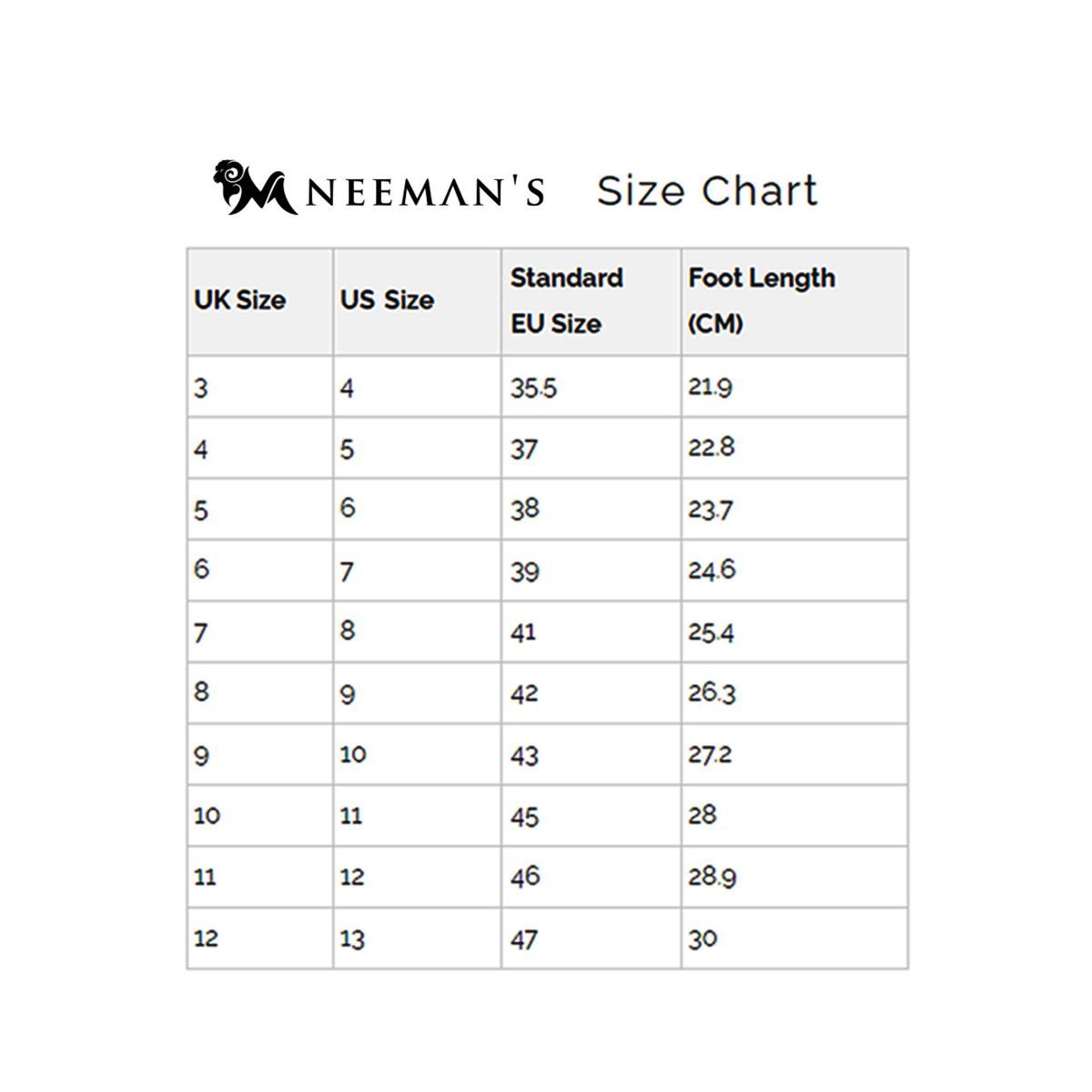Click the 22.8 foot length value

tap(711, 448)
